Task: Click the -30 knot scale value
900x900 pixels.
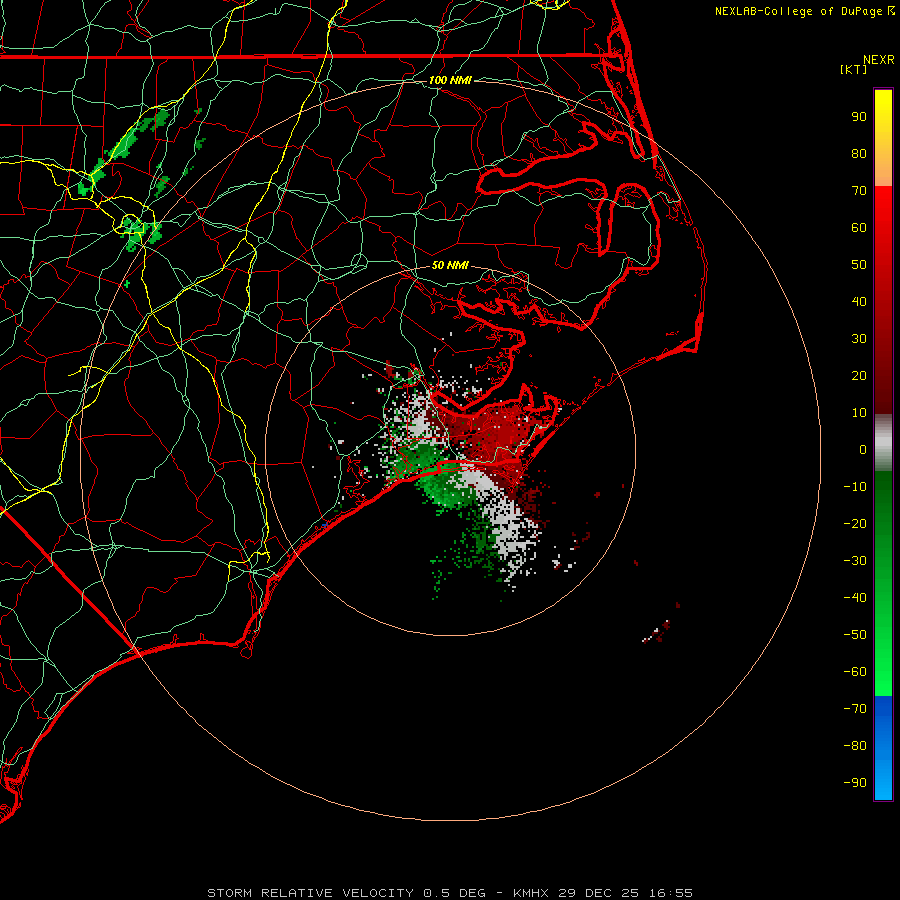Action: tap(855, 561)
